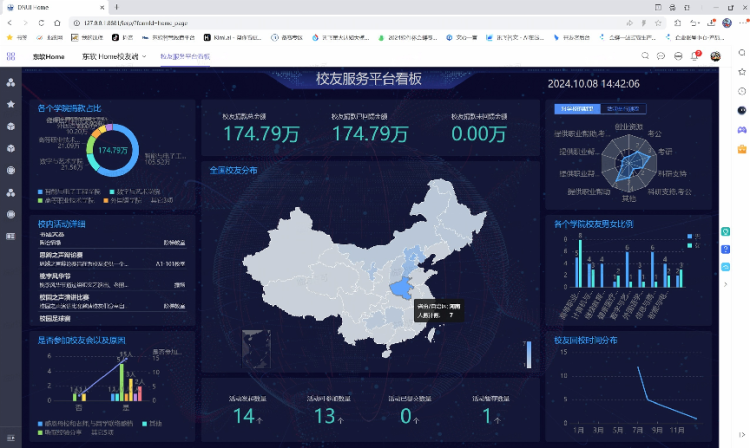
Task: Toggle the cyan legend entry of donut chart
Action: 135,192
